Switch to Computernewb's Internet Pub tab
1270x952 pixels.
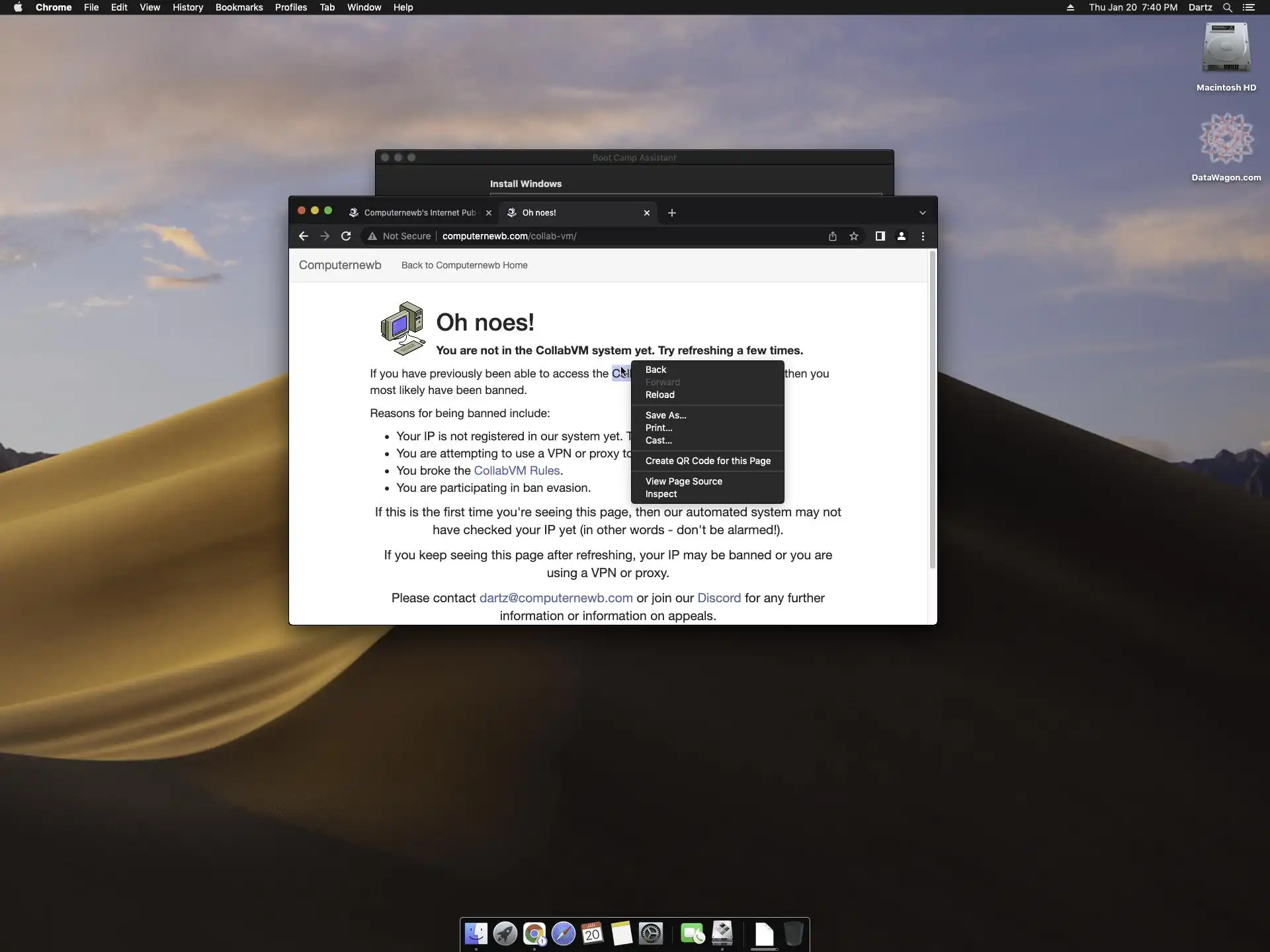tap(419, 213)
